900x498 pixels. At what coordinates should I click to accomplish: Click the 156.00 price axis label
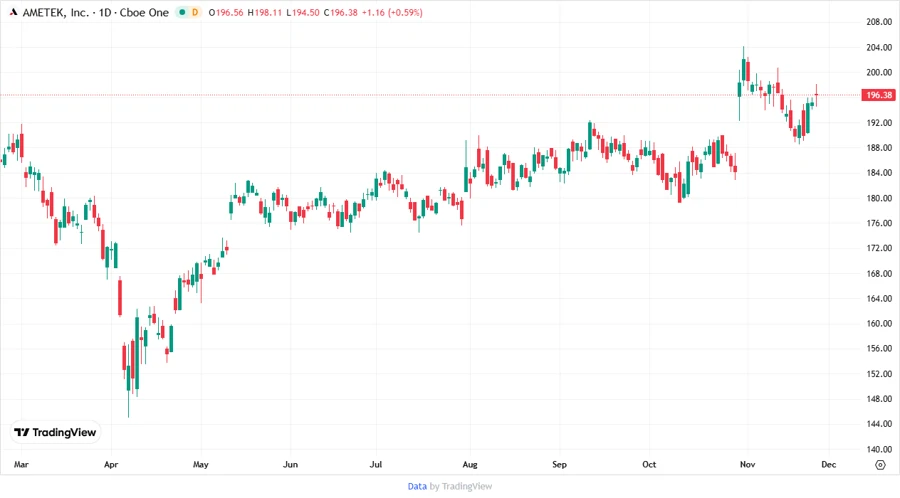879,348
